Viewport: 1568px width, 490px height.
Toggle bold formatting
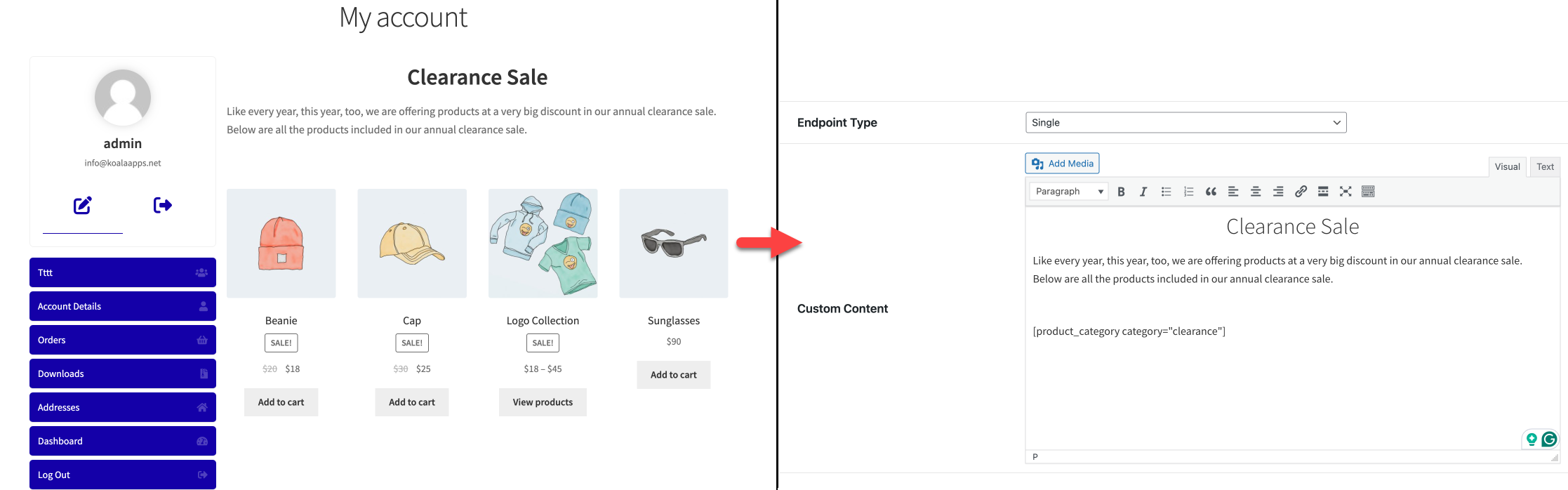click(x=1122, y=191)
